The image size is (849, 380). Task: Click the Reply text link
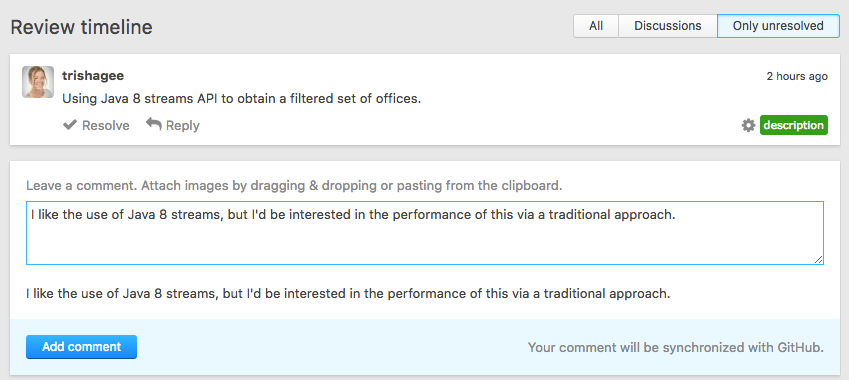click(182, 126)
